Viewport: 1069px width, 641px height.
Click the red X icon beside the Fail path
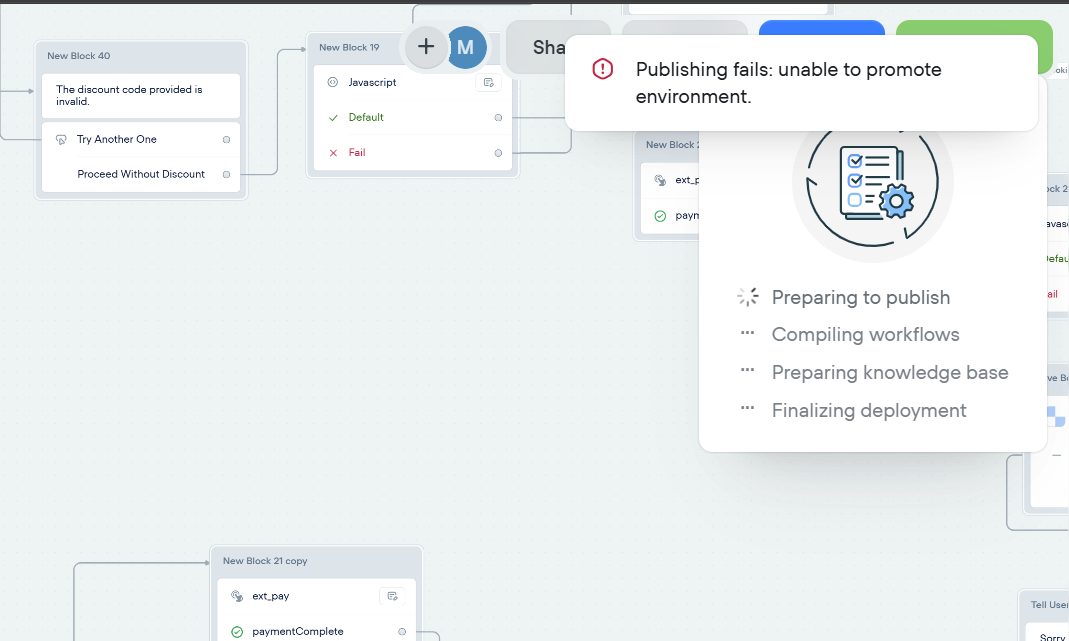click(x=333, y=153)
